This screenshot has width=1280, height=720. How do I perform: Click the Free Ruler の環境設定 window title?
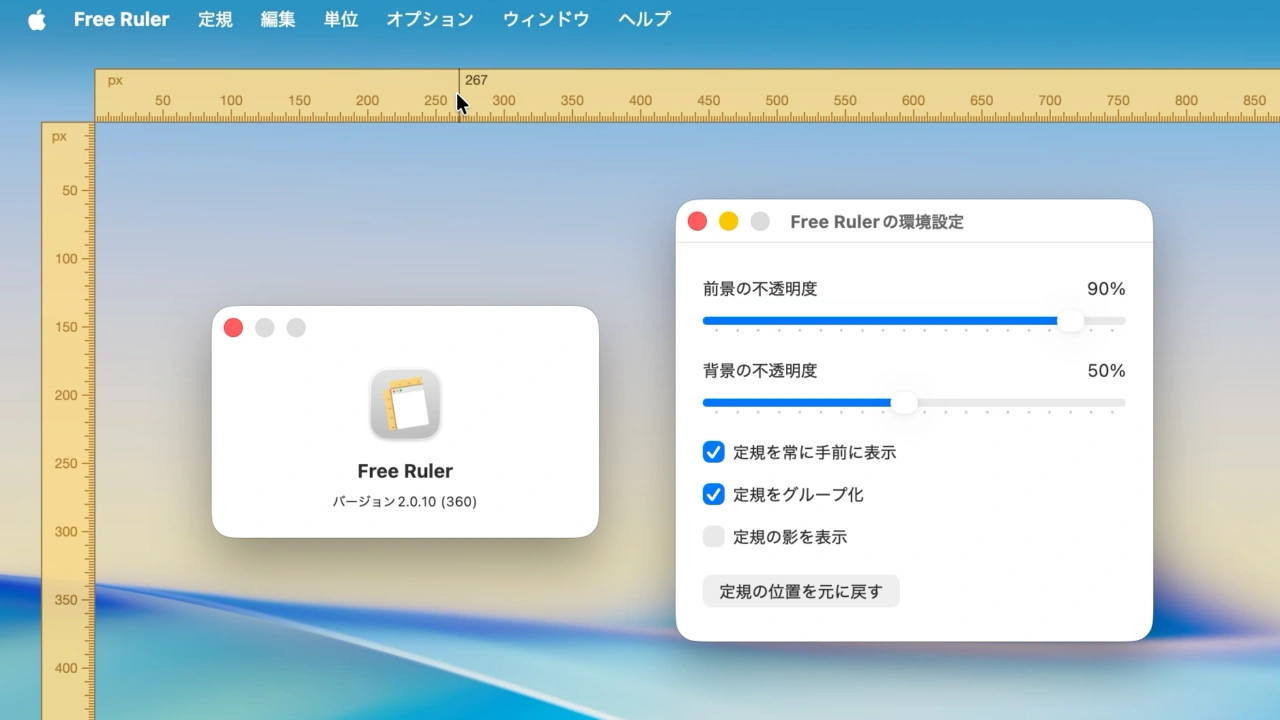[877, 222]
